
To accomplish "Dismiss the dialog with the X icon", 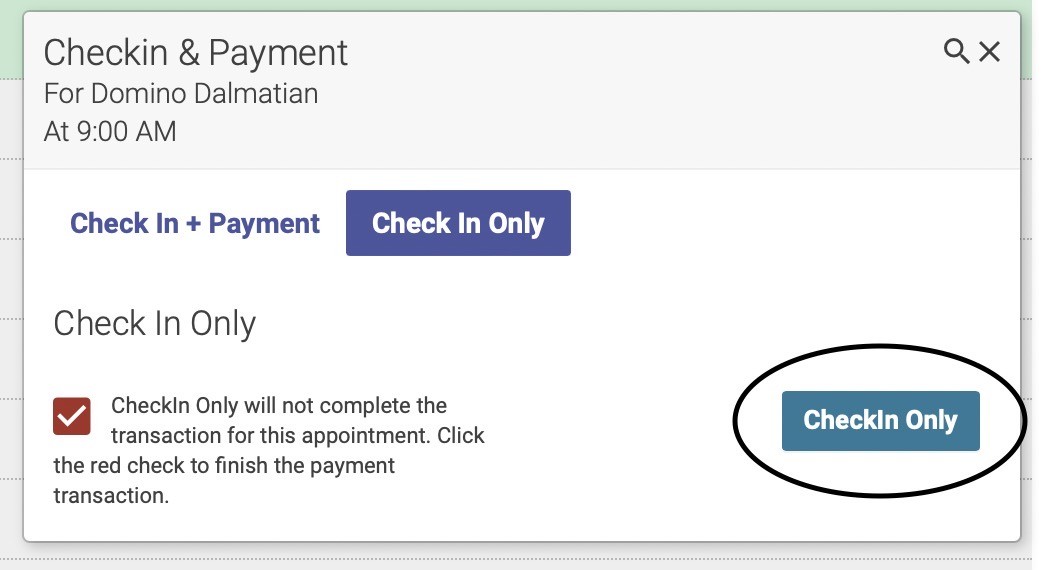I will coord(990,51).
